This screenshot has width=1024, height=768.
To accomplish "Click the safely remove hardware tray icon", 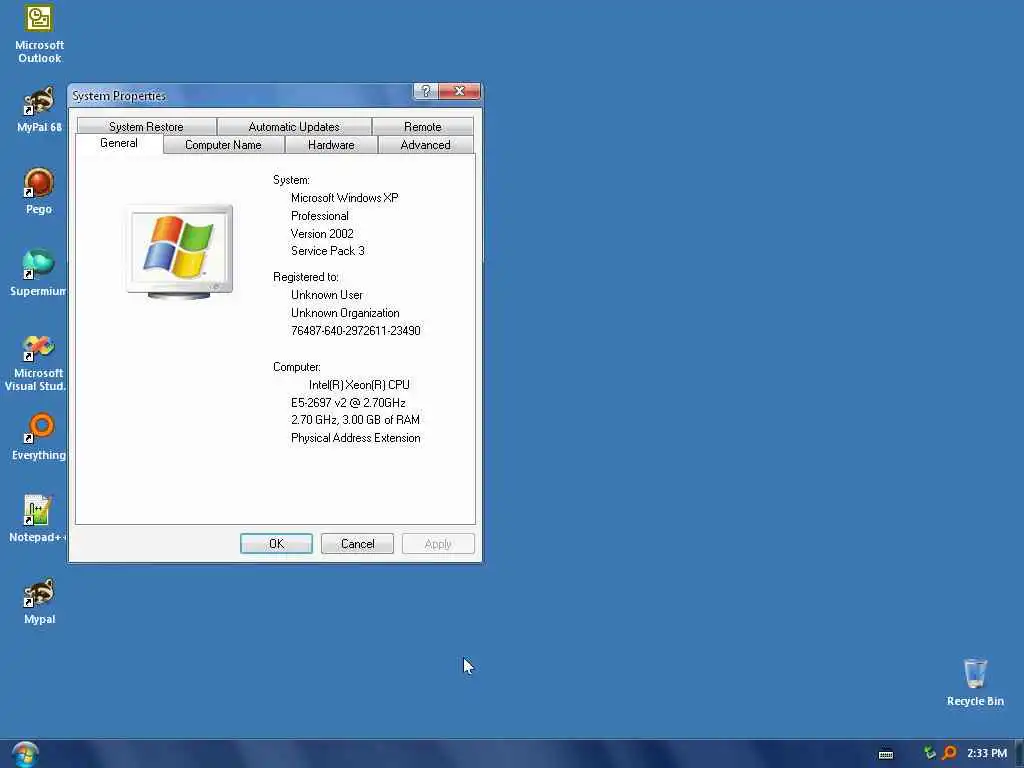I will click(929, 753).
